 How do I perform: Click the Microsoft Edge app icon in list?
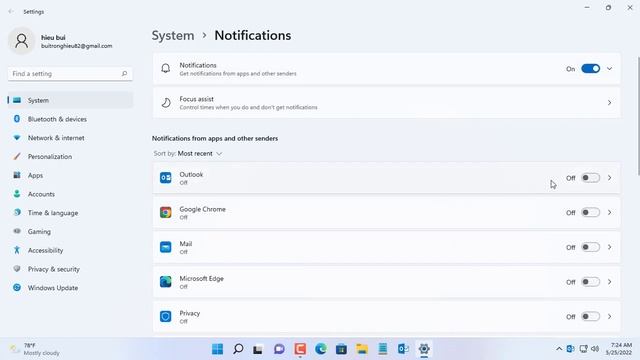tap(166, 282)
